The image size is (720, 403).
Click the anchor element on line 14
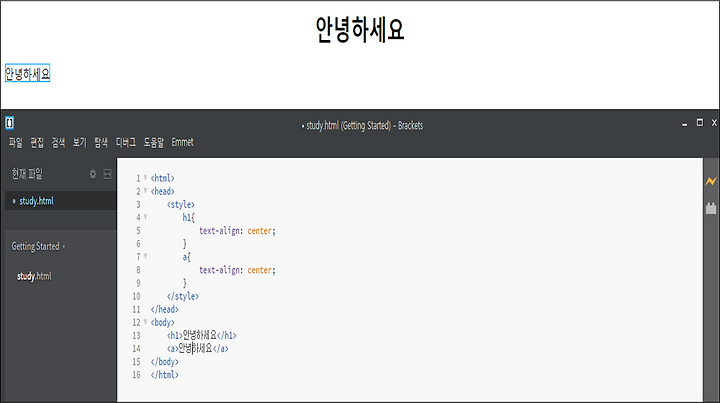point(197,349)
